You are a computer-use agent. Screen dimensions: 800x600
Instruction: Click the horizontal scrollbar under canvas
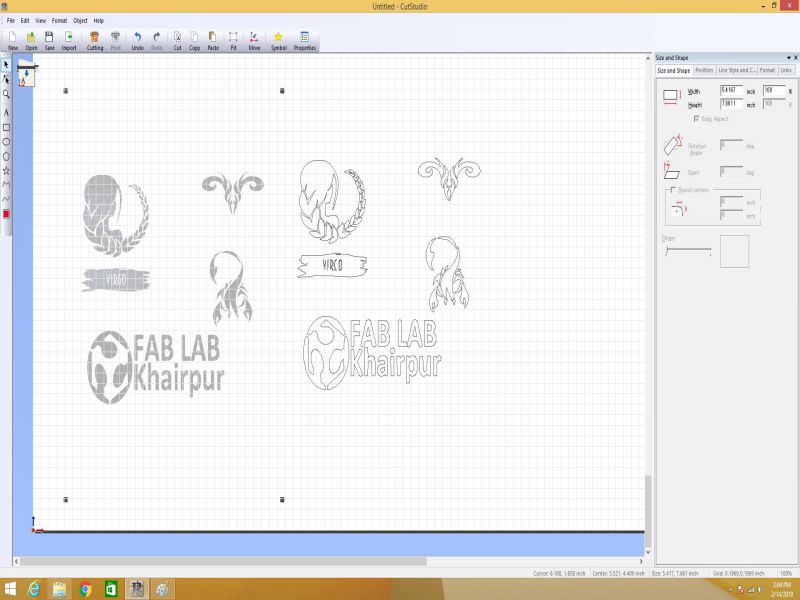(x=223, y=561)
